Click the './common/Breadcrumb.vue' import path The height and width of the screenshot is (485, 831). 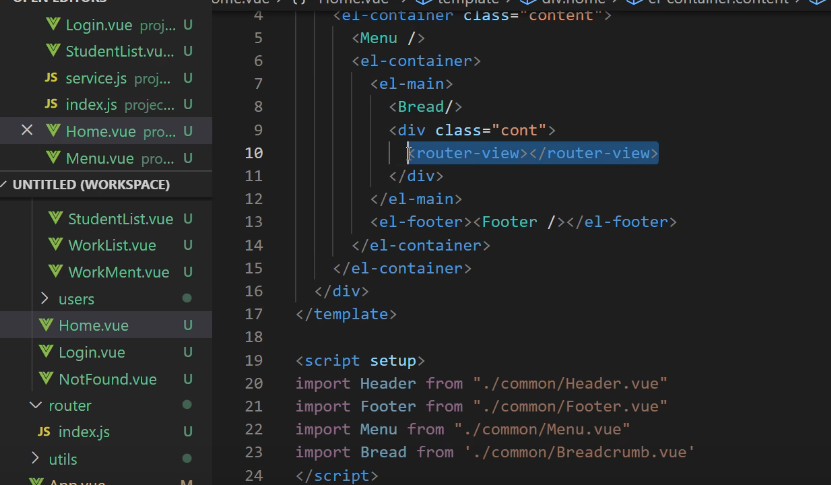[x=579, y=452]
